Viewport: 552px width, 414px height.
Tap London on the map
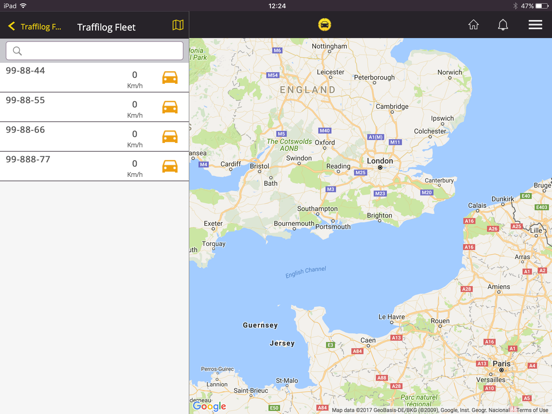click(x=380, y=161)
